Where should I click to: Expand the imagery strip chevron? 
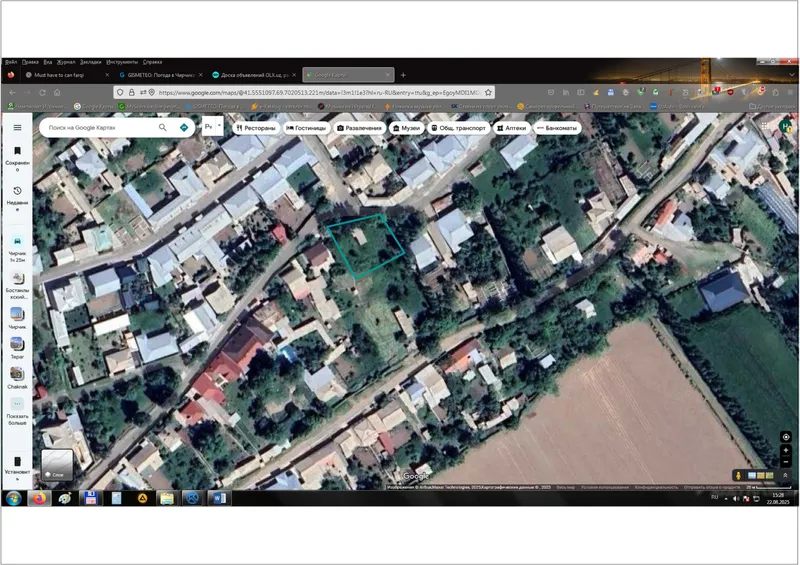[785, 476]
